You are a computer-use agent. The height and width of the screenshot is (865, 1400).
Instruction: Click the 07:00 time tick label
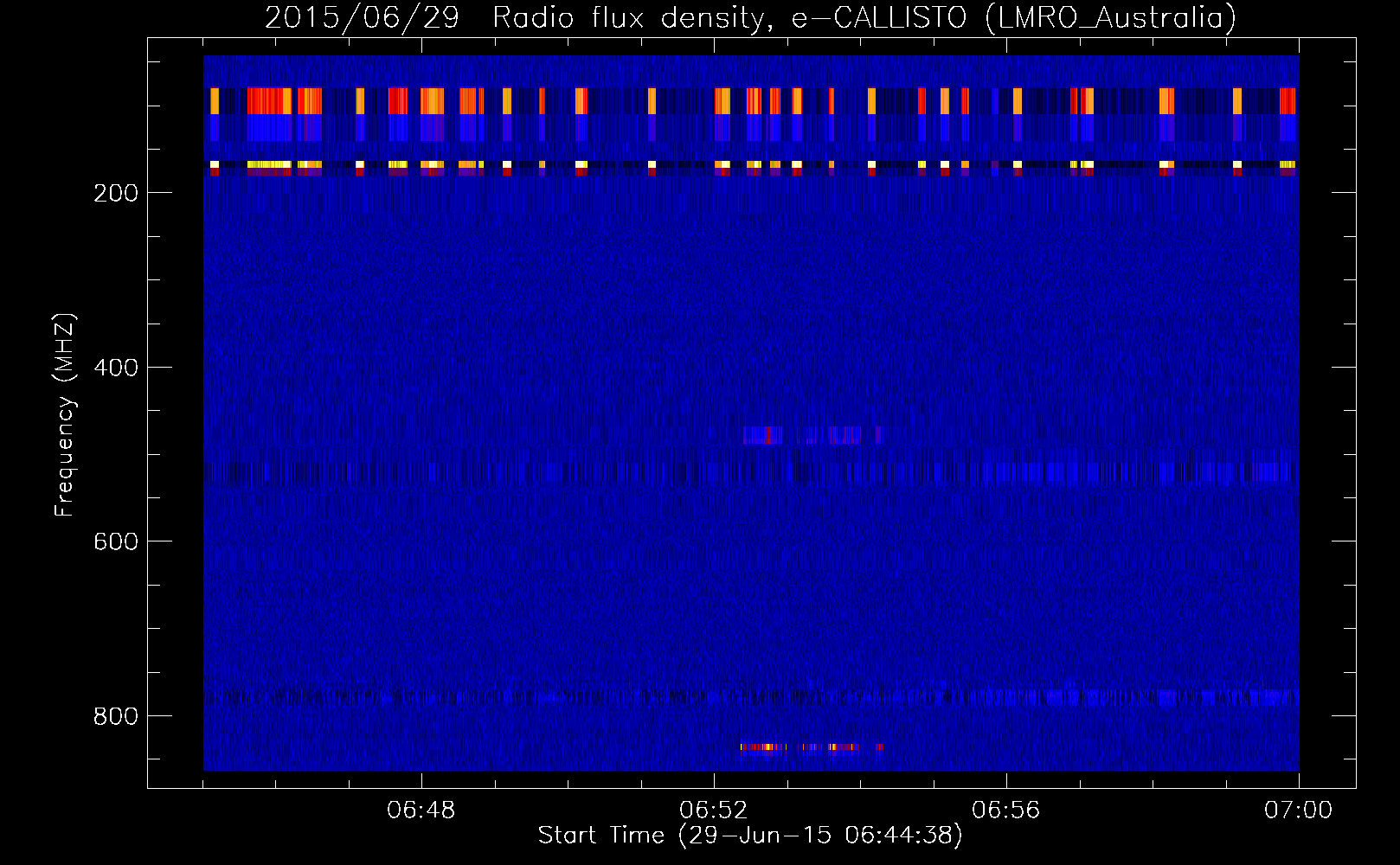coord(1299,811)
